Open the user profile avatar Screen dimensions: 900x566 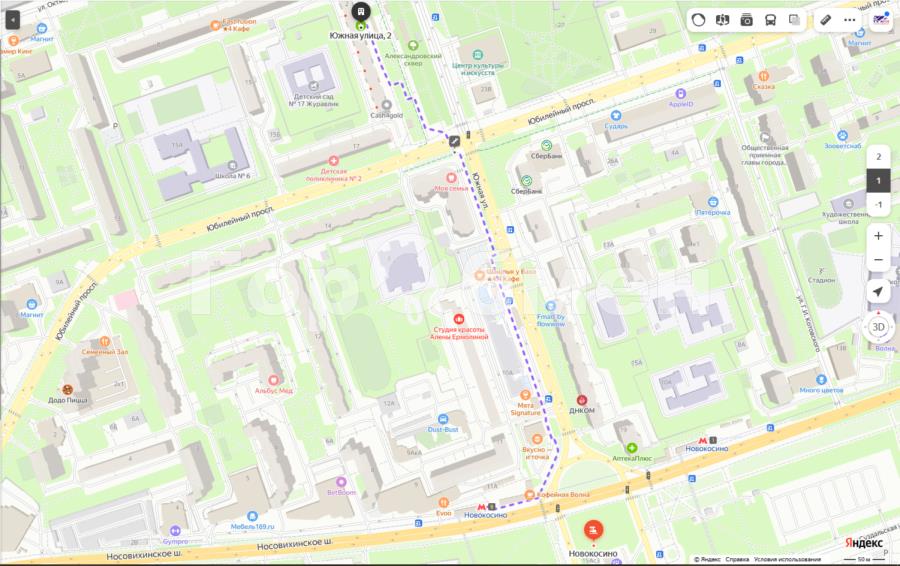click(x=881, y=19)
